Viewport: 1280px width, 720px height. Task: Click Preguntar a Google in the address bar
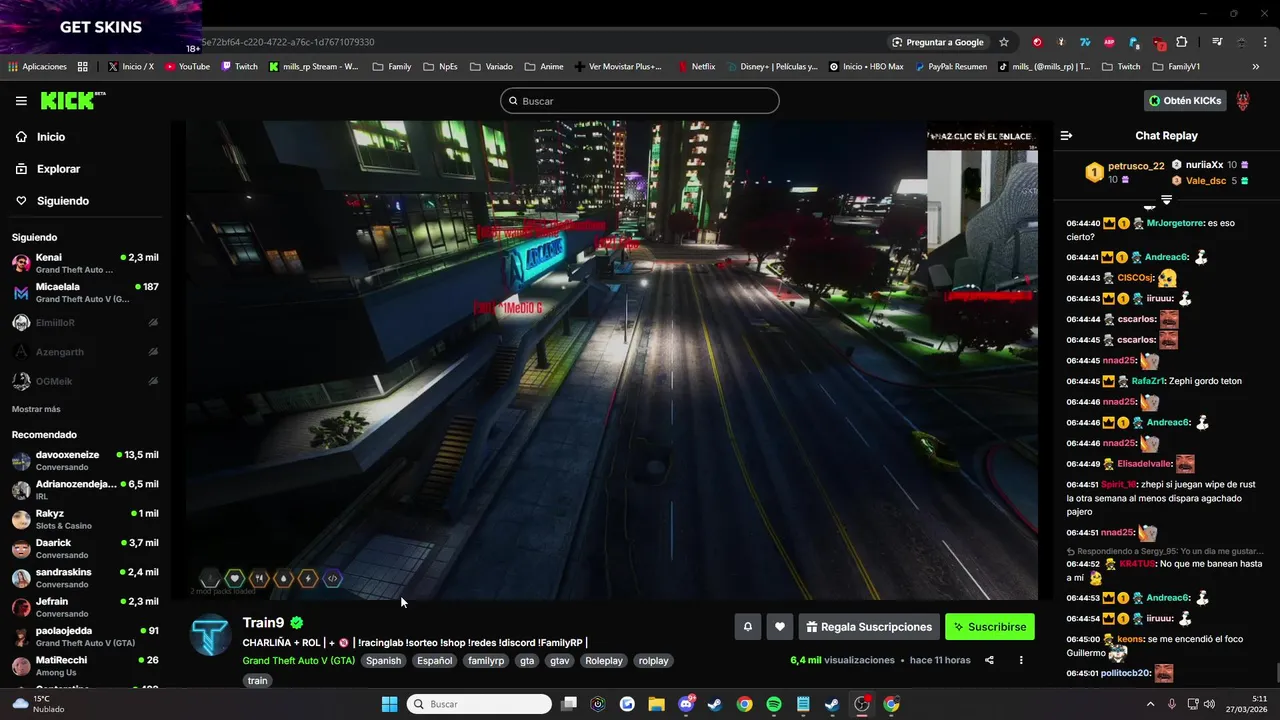coord(937,42)
